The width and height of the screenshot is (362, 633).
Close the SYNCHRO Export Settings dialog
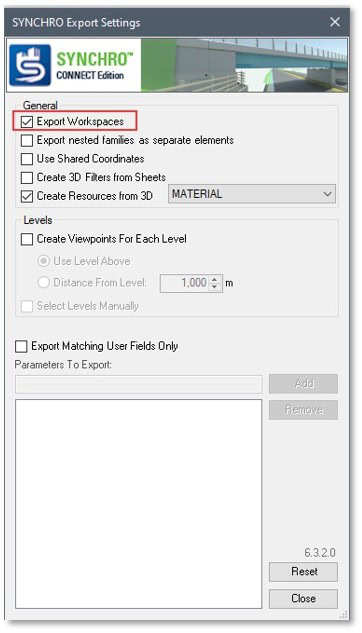[335, 22]
